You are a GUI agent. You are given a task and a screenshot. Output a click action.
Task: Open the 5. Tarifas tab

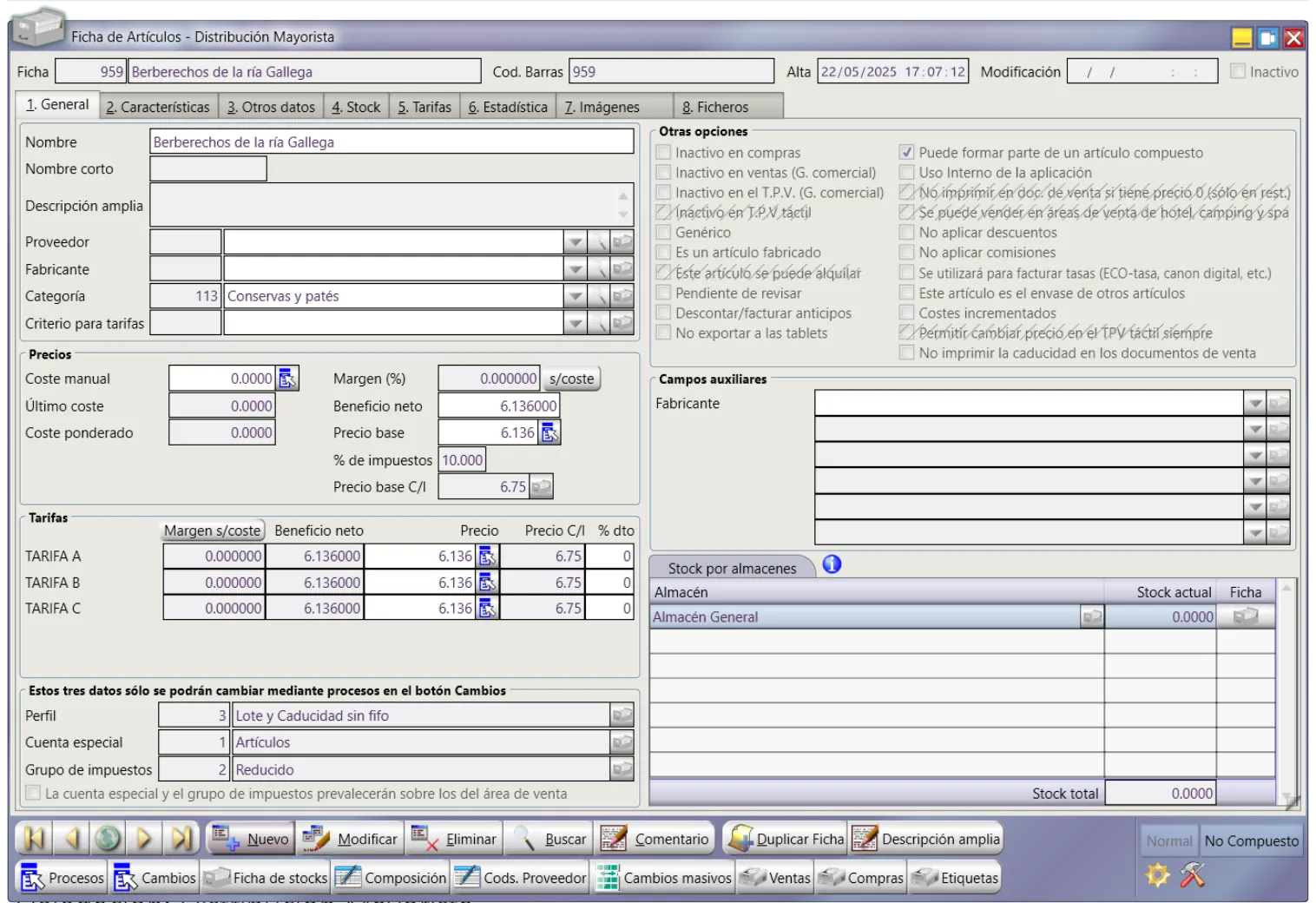click(x=424, y=107)
